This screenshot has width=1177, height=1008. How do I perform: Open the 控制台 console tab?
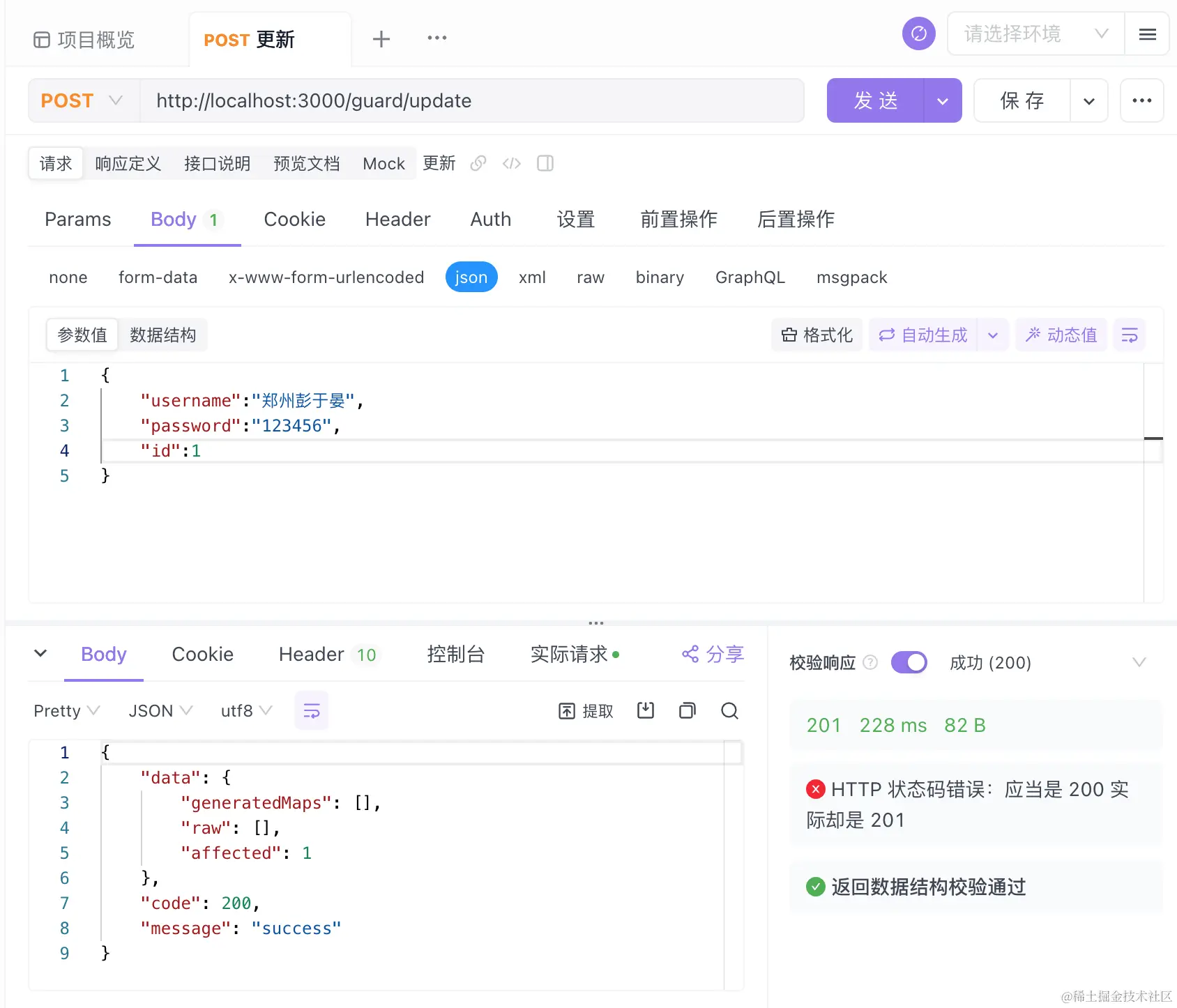pos(455,655)
